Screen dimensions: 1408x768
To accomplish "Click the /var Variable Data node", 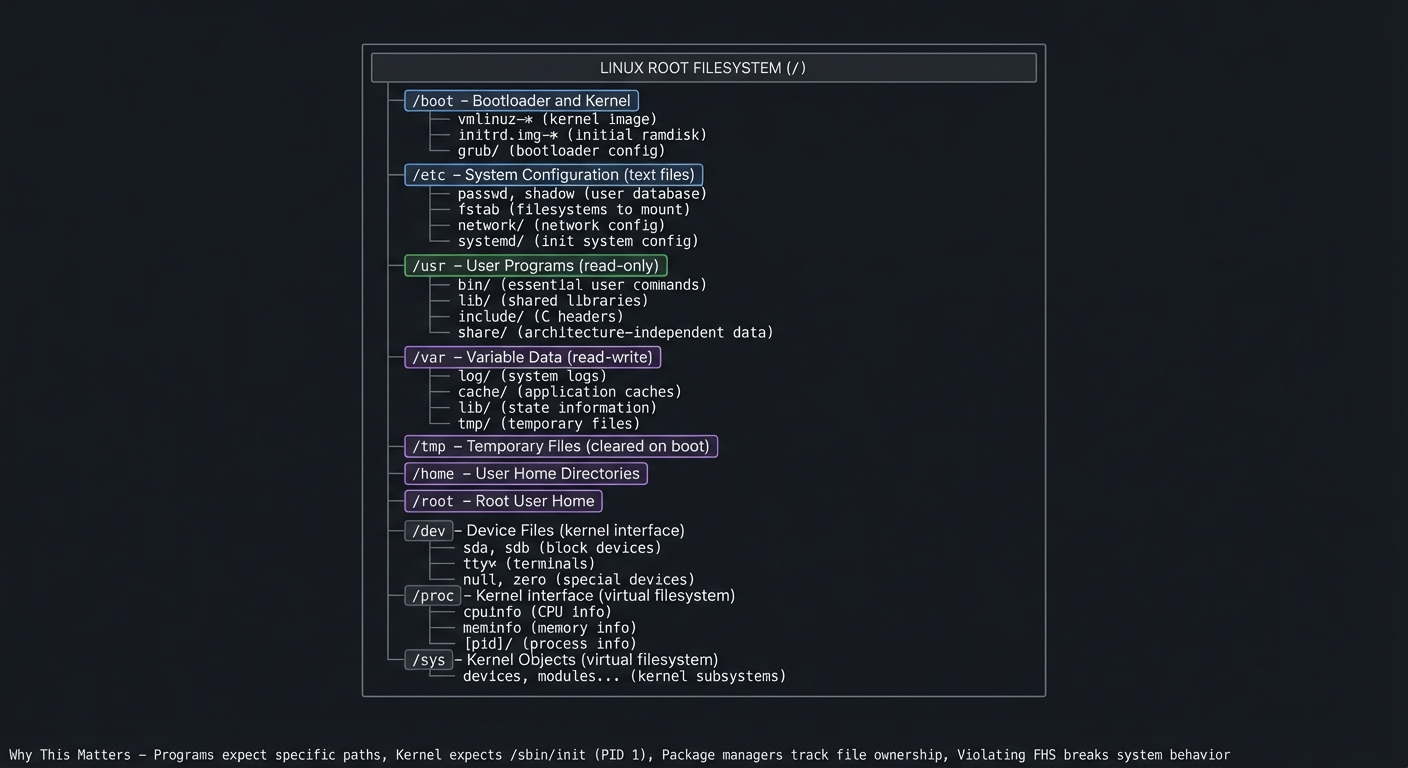I will coord(533,357).
